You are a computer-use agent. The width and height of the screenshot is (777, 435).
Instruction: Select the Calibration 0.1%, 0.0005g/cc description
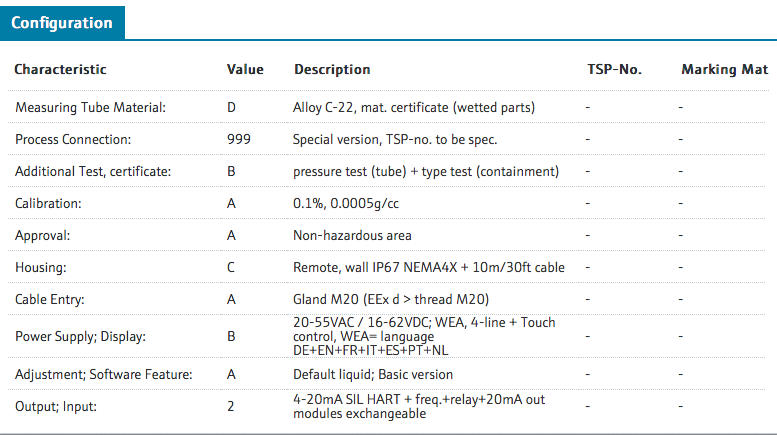(x=346, y=204)
